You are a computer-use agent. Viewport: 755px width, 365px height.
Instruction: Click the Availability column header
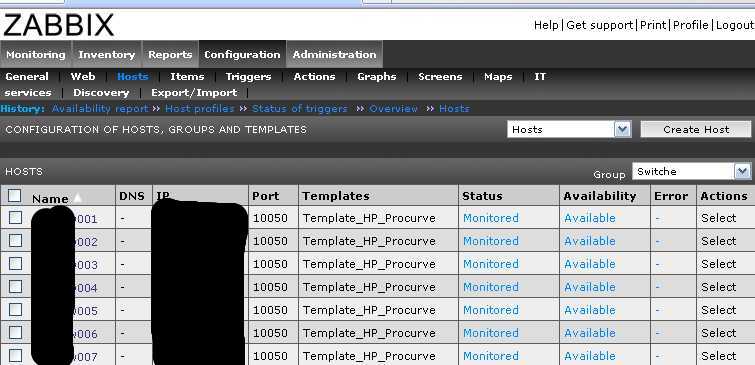tap(600, 196)
